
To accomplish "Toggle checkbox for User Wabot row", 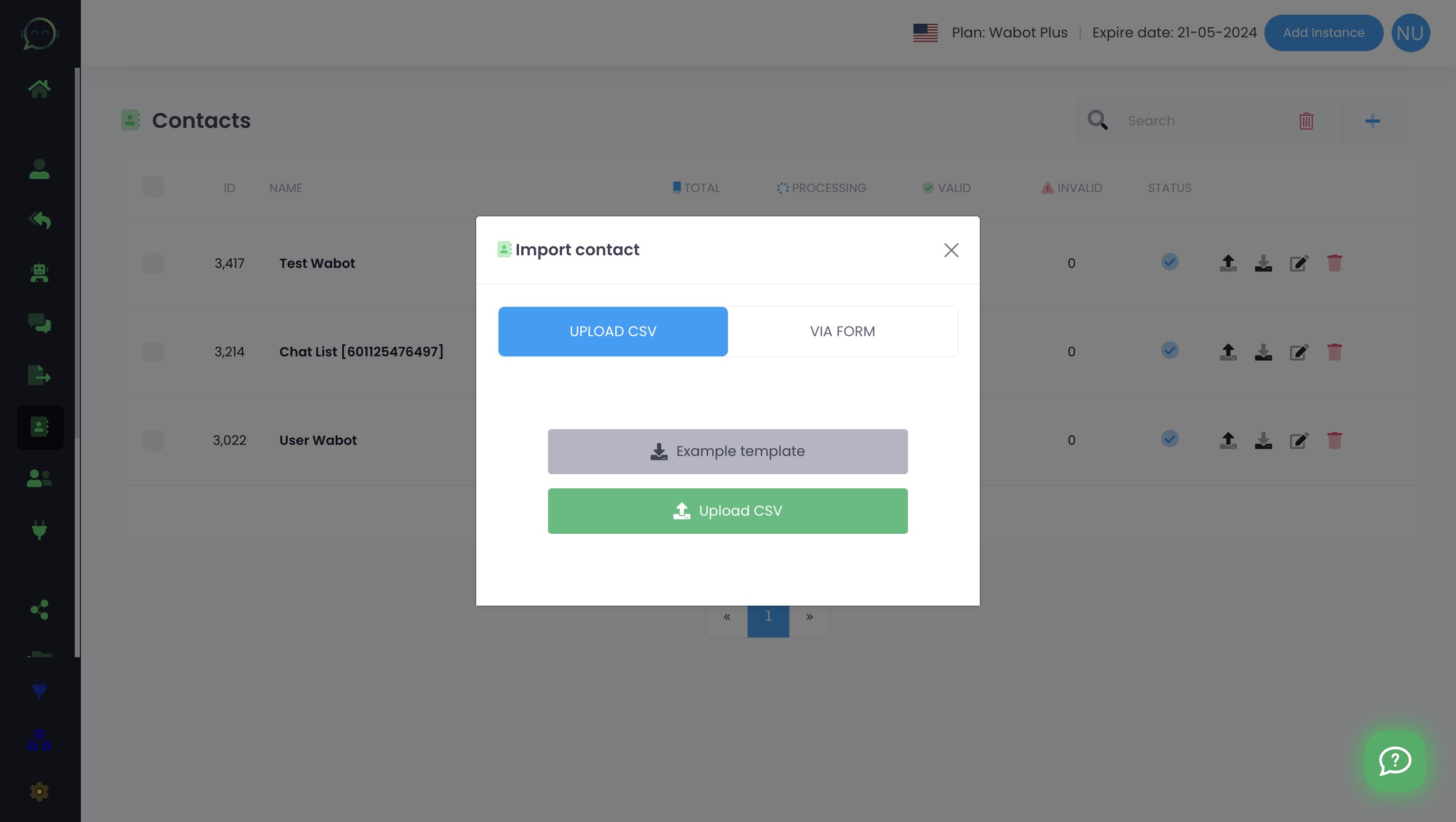I will [x=152, y=440].
